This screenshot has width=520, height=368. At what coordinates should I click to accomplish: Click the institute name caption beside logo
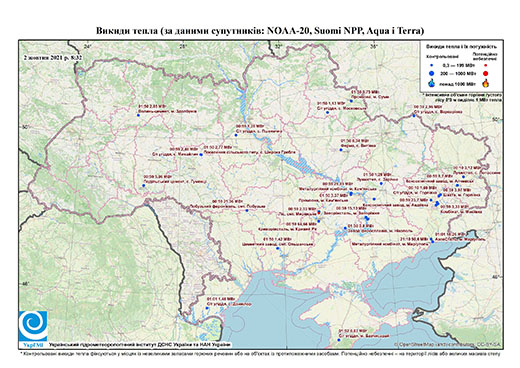(x=140, y=344)
